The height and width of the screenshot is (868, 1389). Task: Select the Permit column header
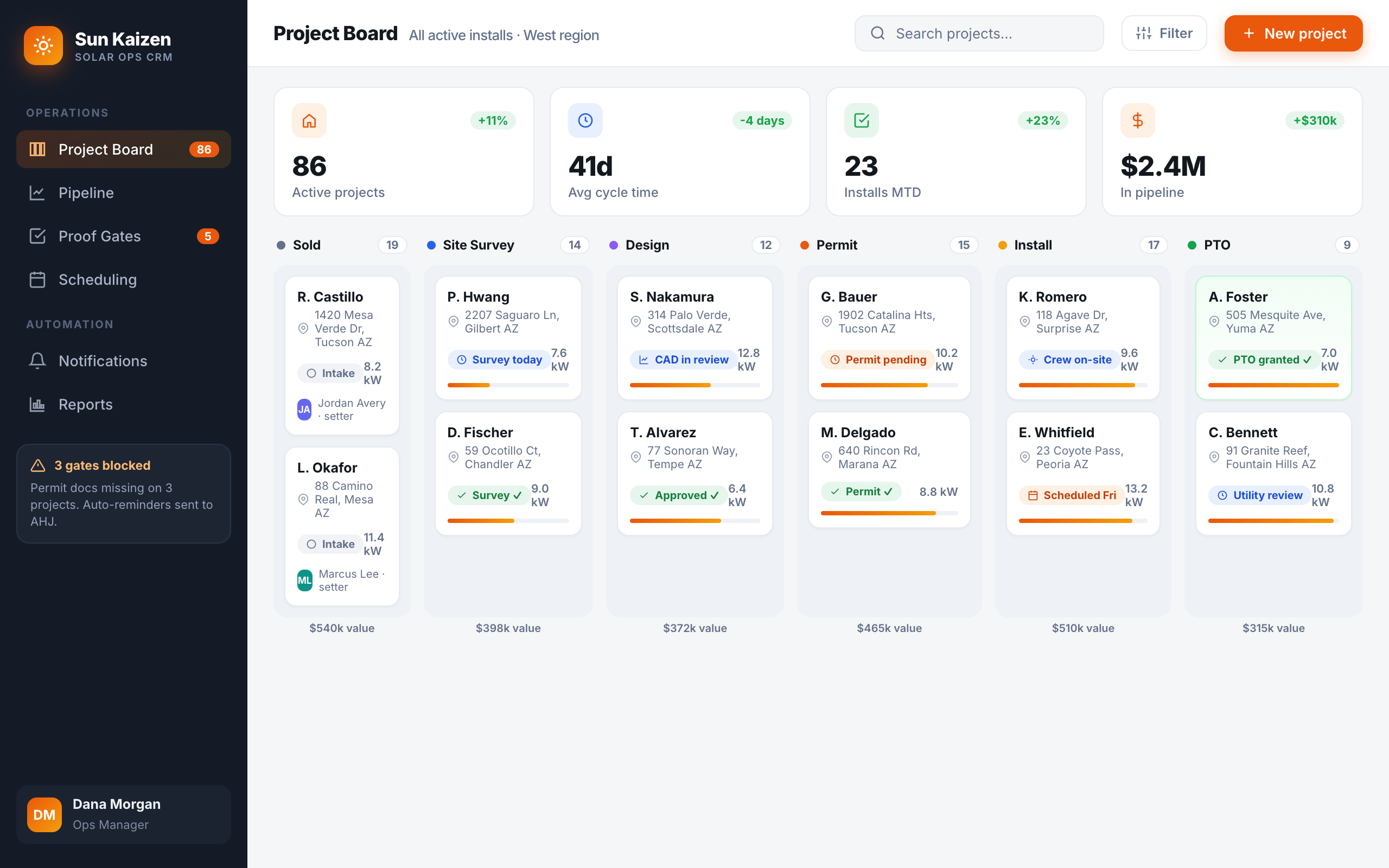[889, 245]
